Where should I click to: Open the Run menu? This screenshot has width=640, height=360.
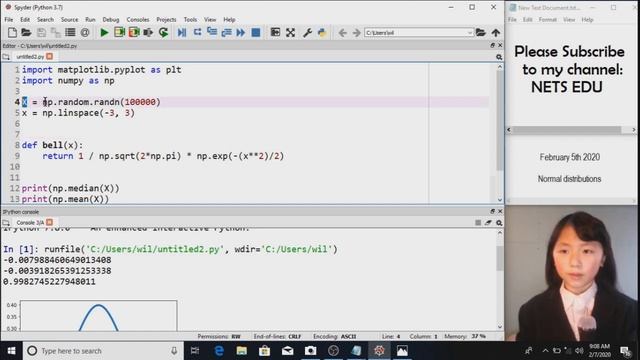(x=90, y=20)
